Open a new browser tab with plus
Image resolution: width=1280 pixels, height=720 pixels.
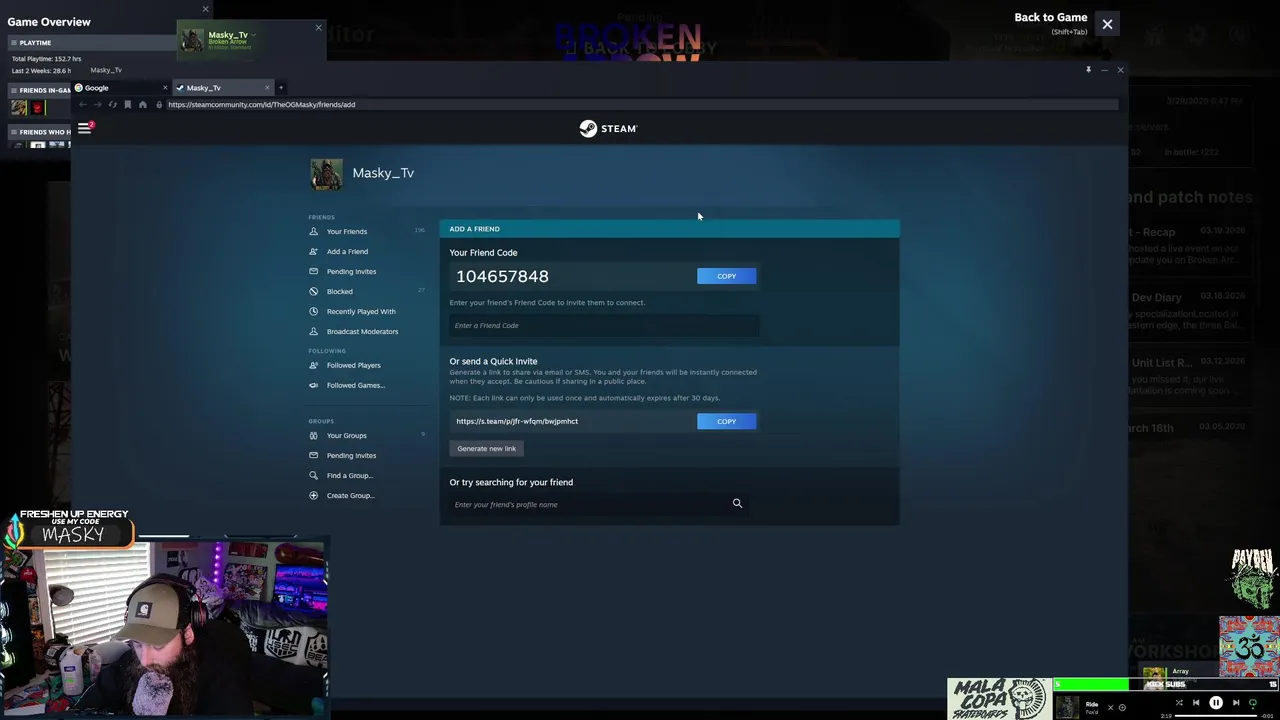[x=281, y=88]
